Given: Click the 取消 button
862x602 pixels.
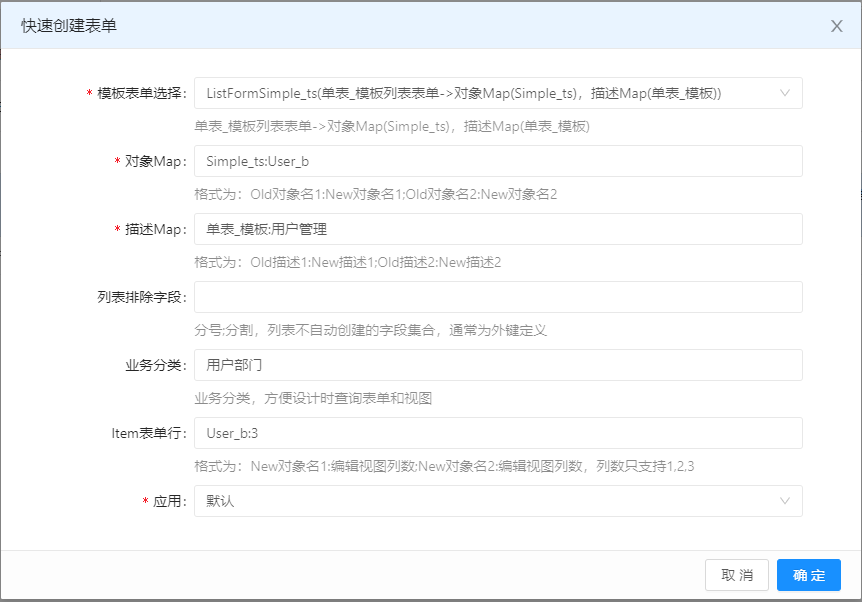Looking at the screenshot, I should (737, 575).
